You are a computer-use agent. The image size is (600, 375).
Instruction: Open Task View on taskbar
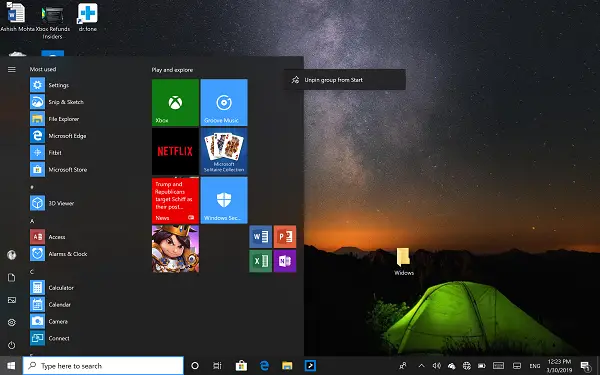pyautogui.click(x=217, y=366)
